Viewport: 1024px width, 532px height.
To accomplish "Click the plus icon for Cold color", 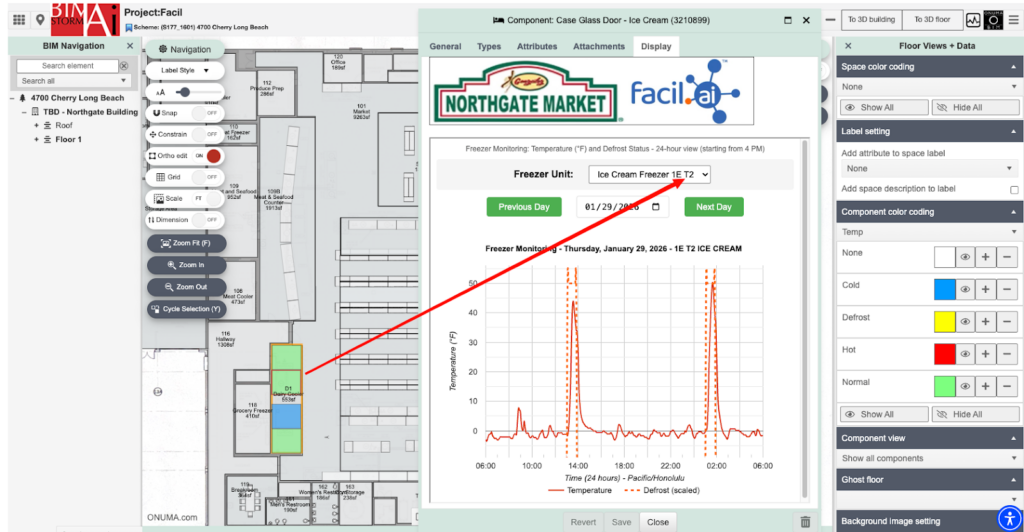I will click(985, 289).
